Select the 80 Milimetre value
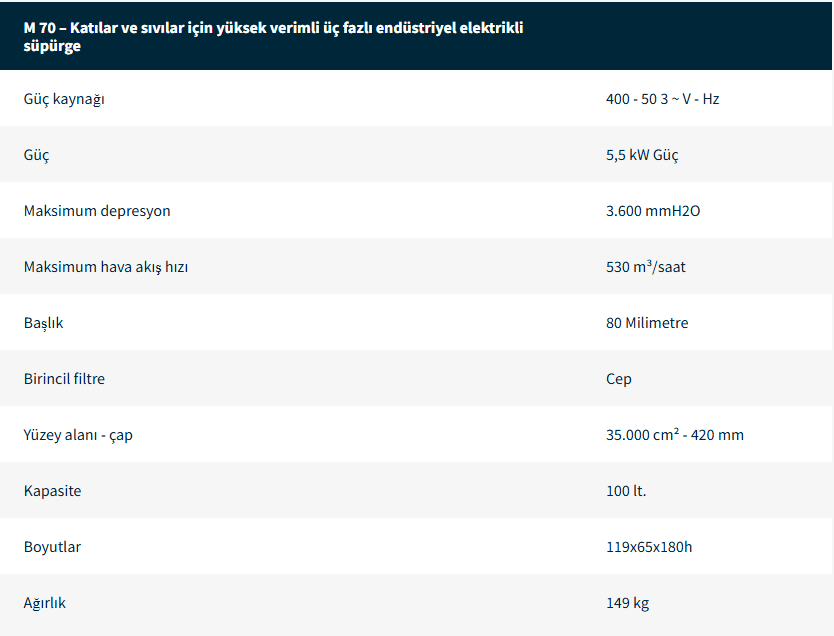This screenshot has height=636, width=834. point(647,323)
